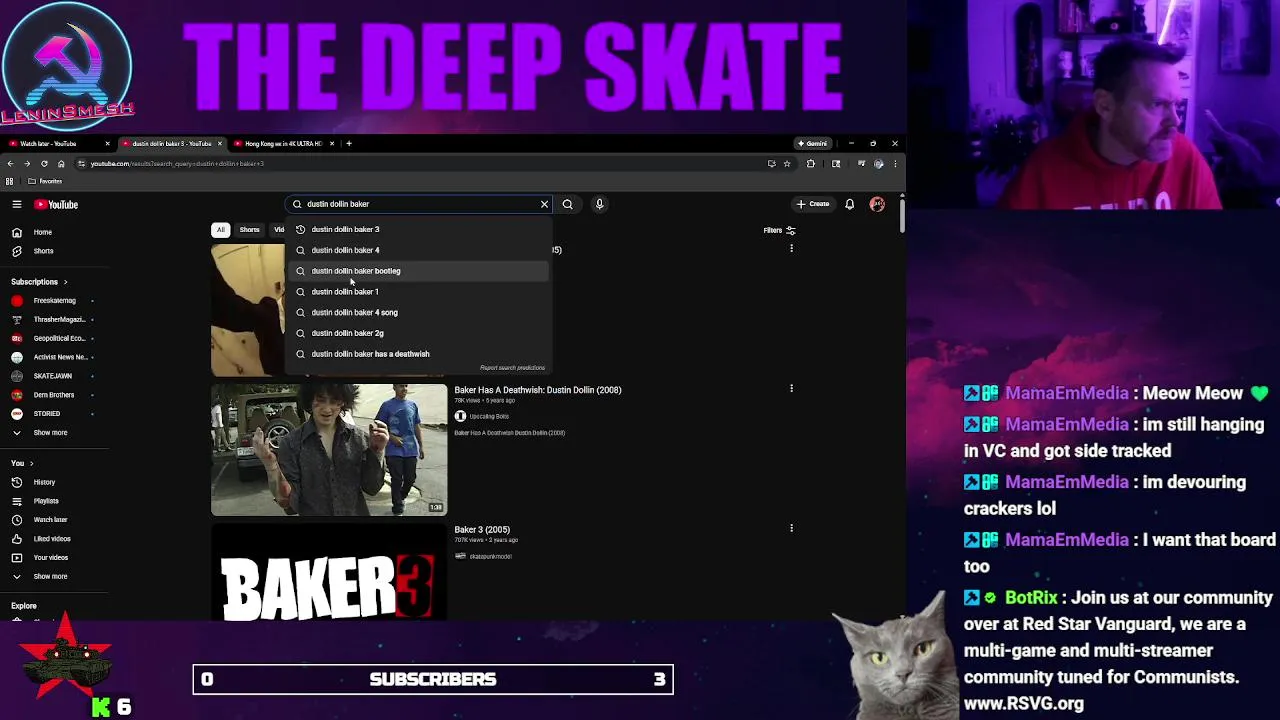Select suggestion 'dustin dollin baker 1'
Viewport: 1280px width, 720px height.
pos(418,292)
